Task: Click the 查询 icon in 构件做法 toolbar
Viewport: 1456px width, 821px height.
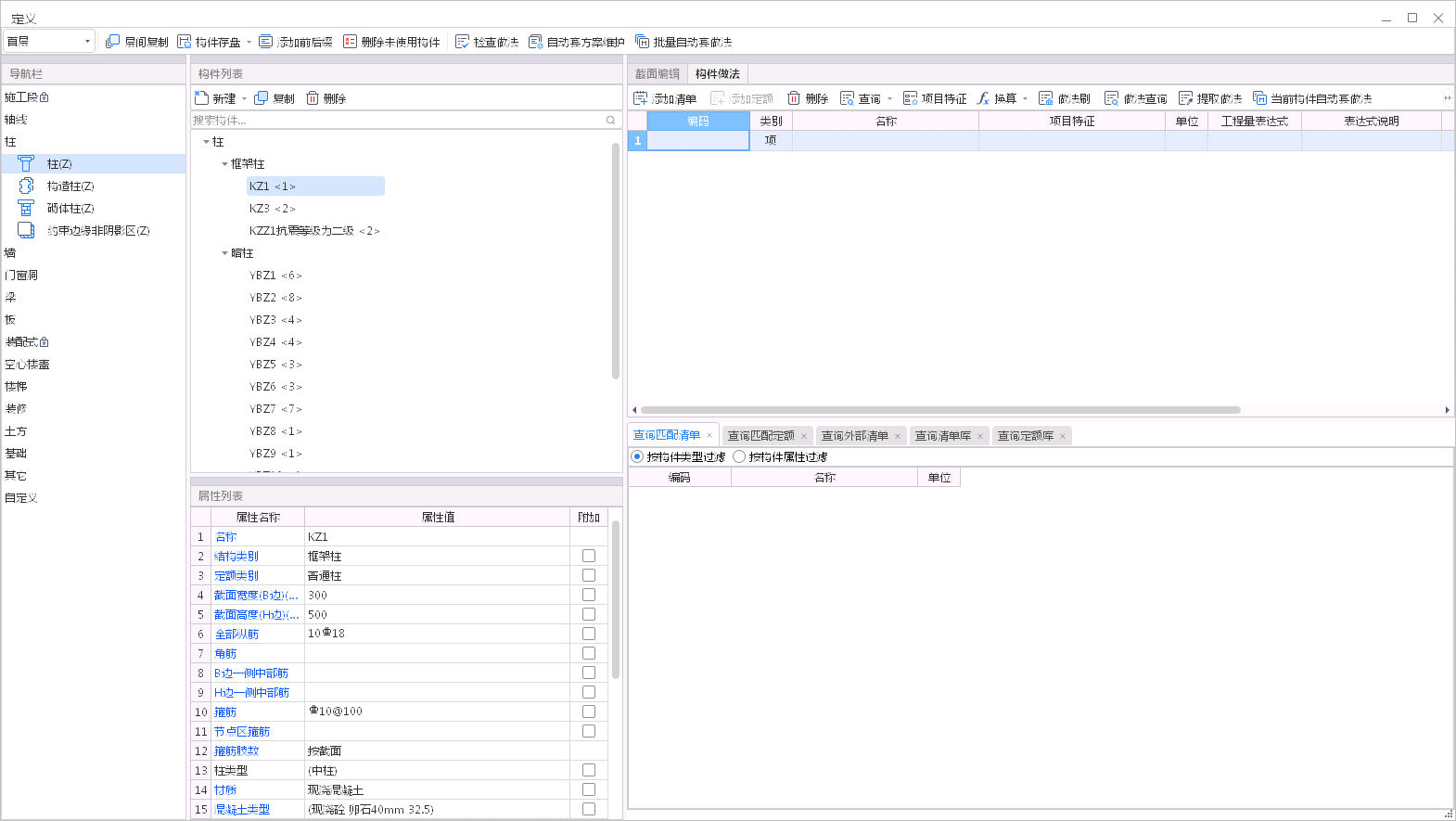Action: click(x=847, y=98)
